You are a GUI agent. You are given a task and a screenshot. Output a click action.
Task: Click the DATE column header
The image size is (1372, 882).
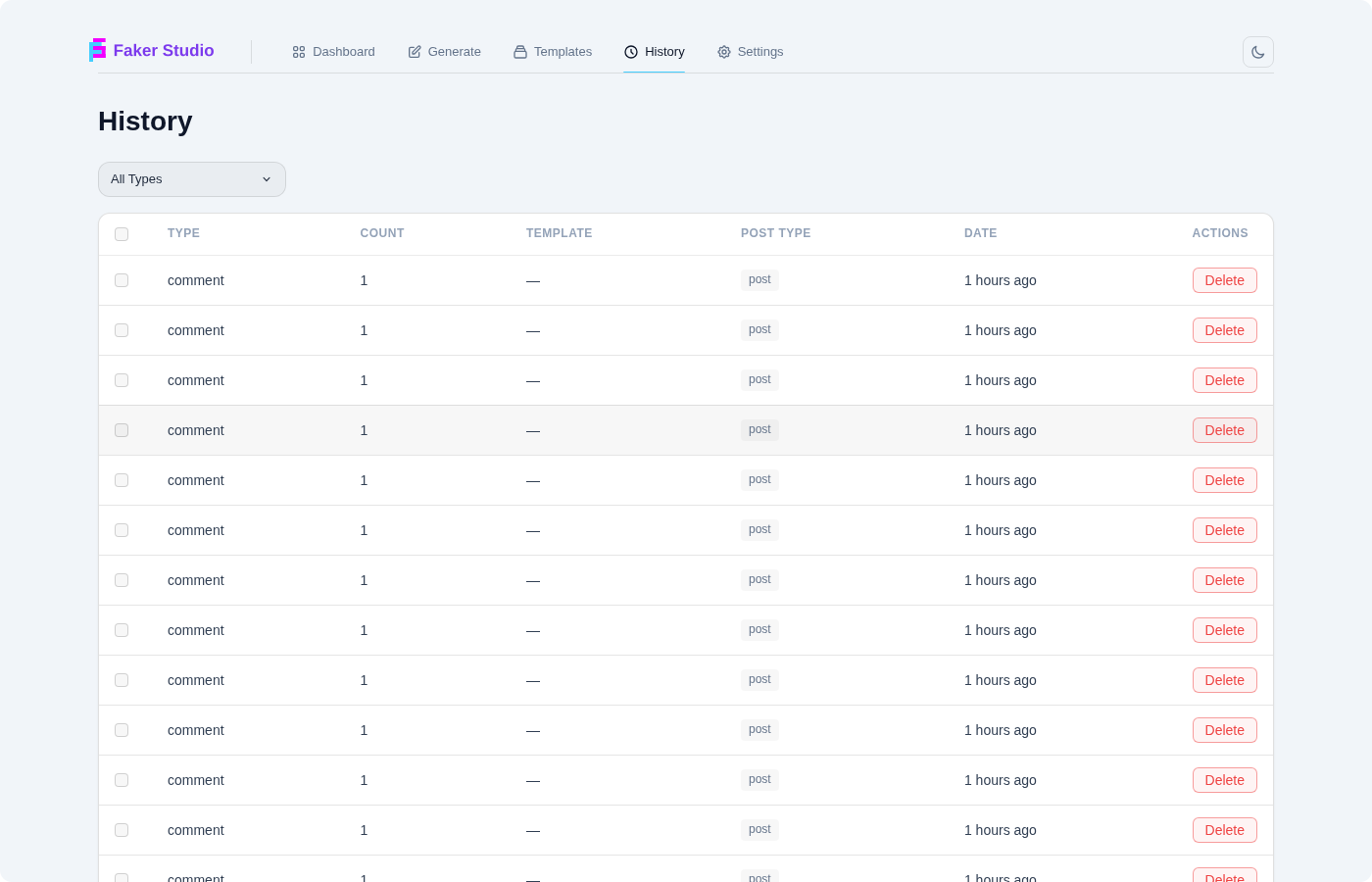click(980, 233)
